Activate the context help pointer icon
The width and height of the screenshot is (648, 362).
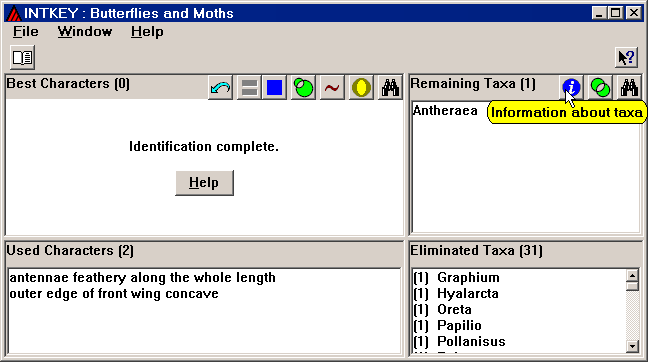(627, 57)
